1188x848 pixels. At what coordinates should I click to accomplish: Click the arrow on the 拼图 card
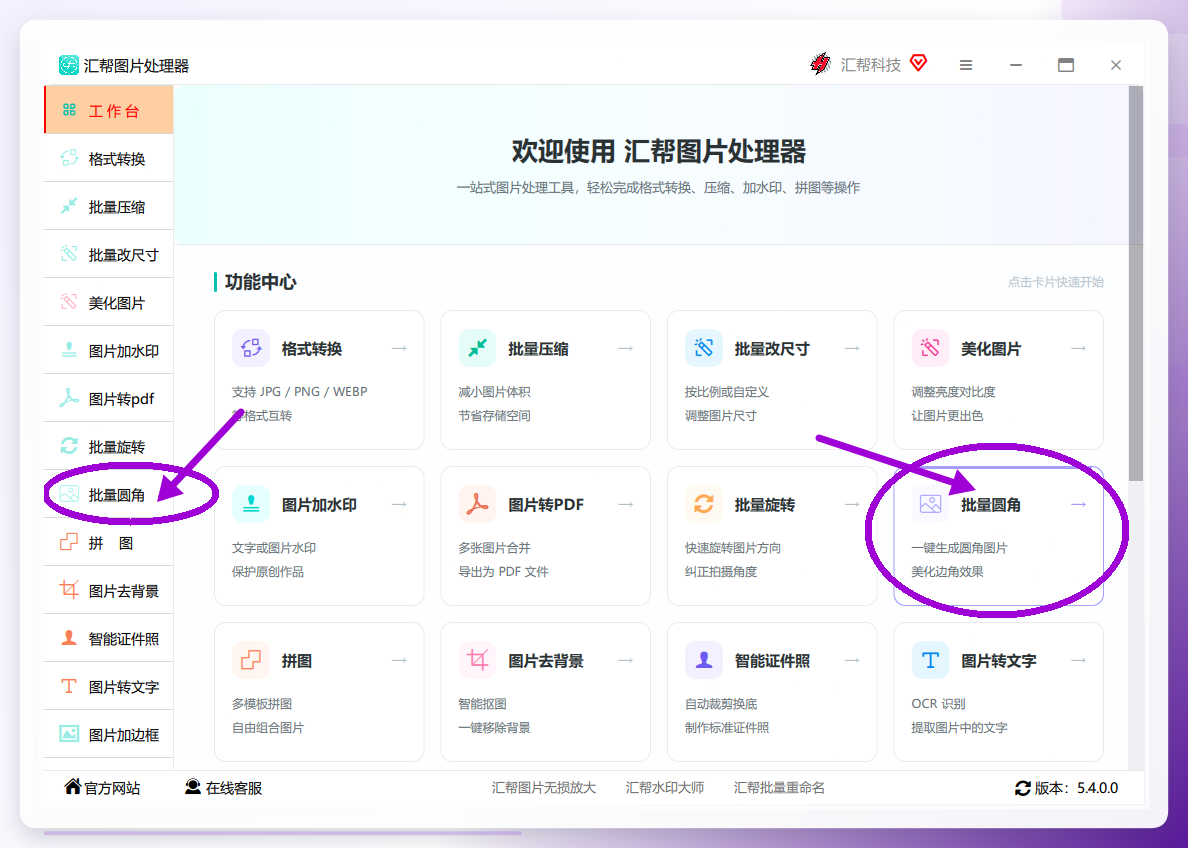pyautogui.click(x=399, y=660)
